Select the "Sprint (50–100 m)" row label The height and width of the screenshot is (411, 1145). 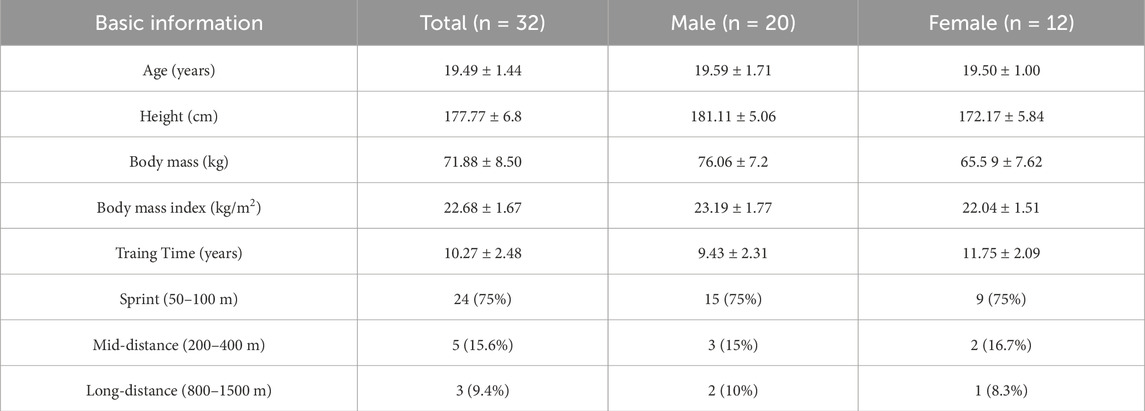pyautogui.click(x=180, y=299)
